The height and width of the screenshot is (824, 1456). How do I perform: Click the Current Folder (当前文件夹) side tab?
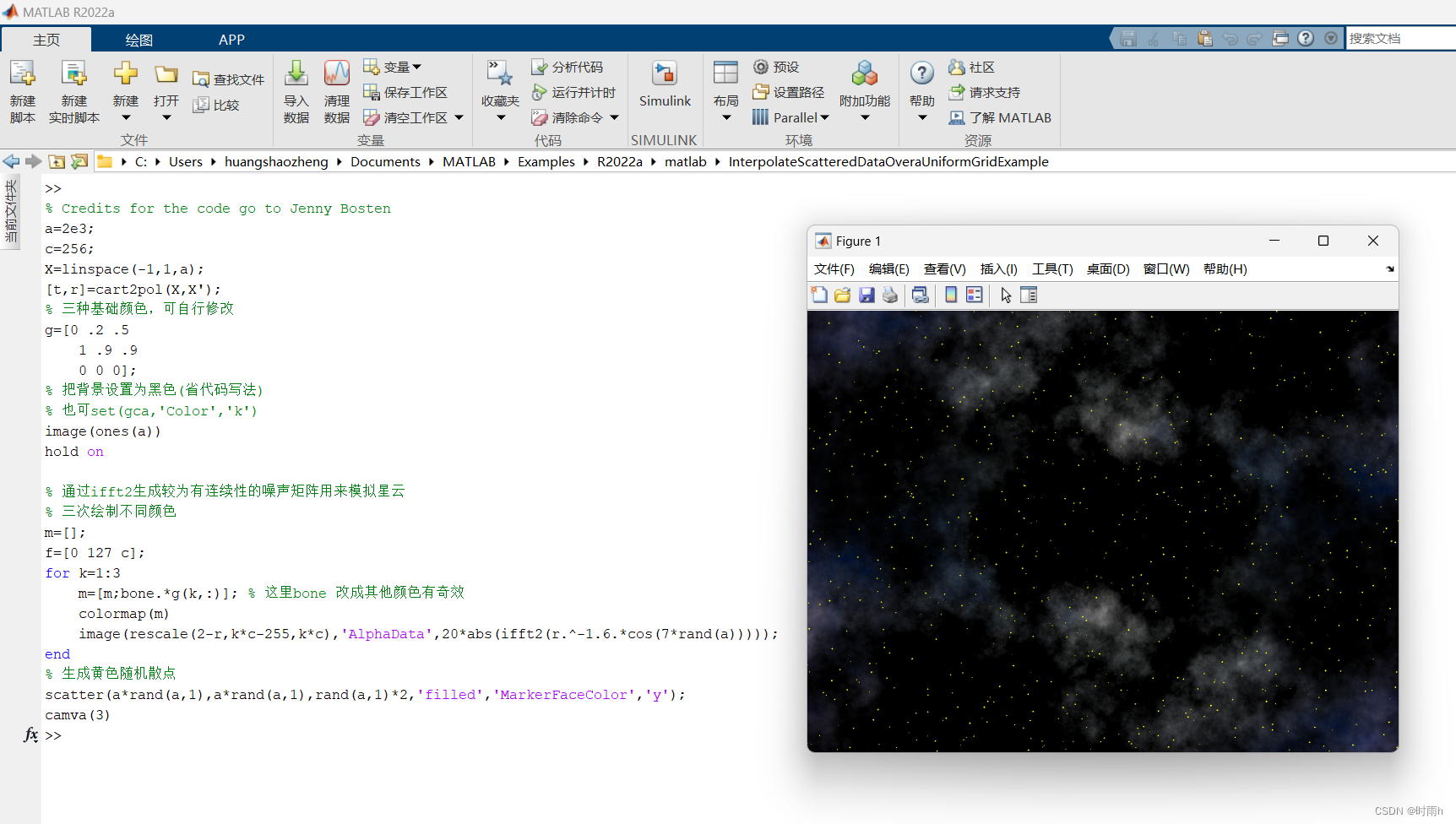click(x=11, y=211)
